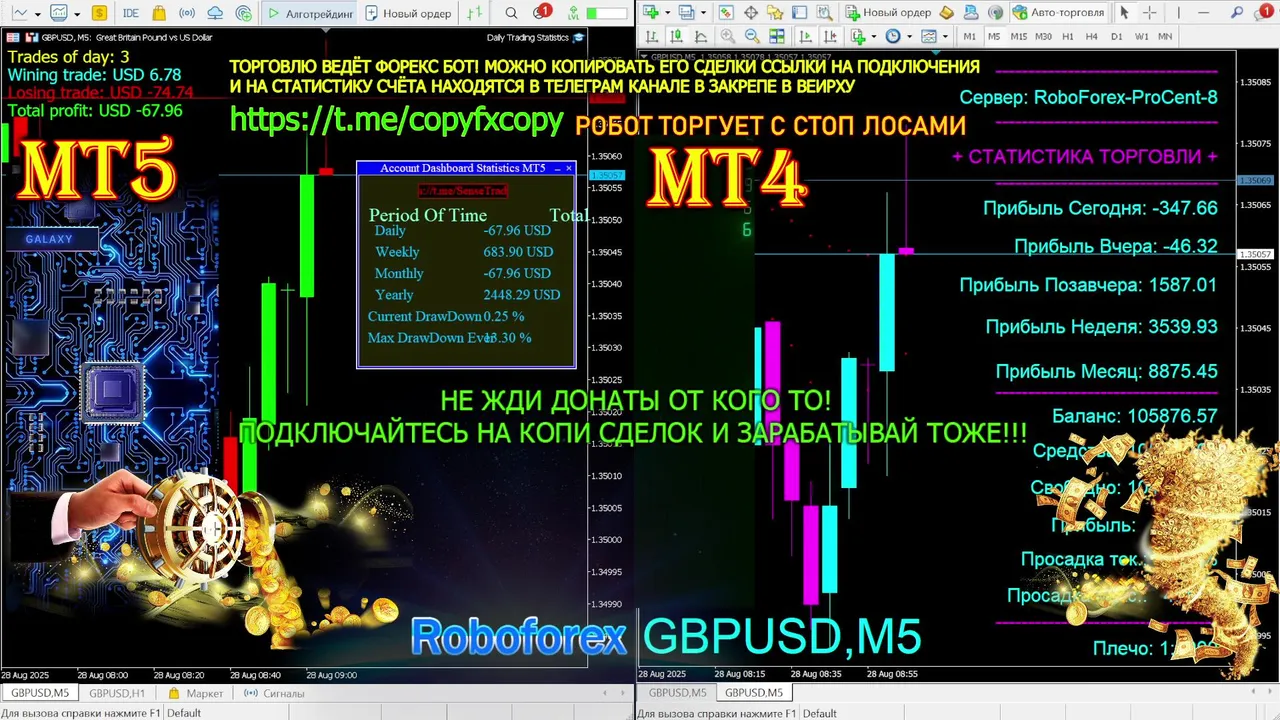Open the Market shopping bag icon in MT5 toolbar
Viewport: 1280px width, 720px height.
159,13
